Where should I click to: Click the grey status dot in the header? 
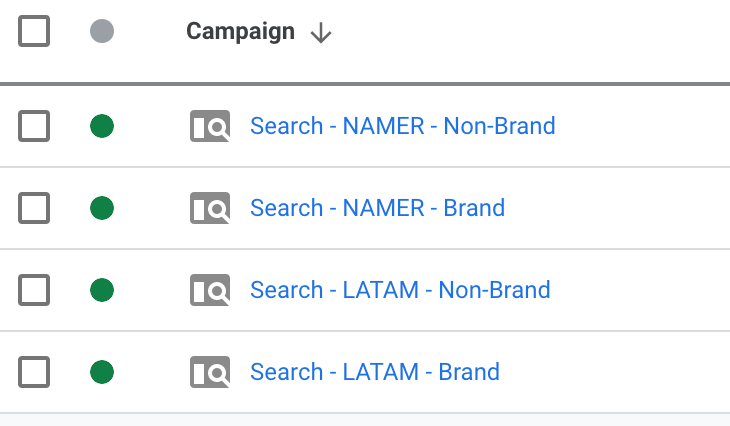tap(101, 32)
